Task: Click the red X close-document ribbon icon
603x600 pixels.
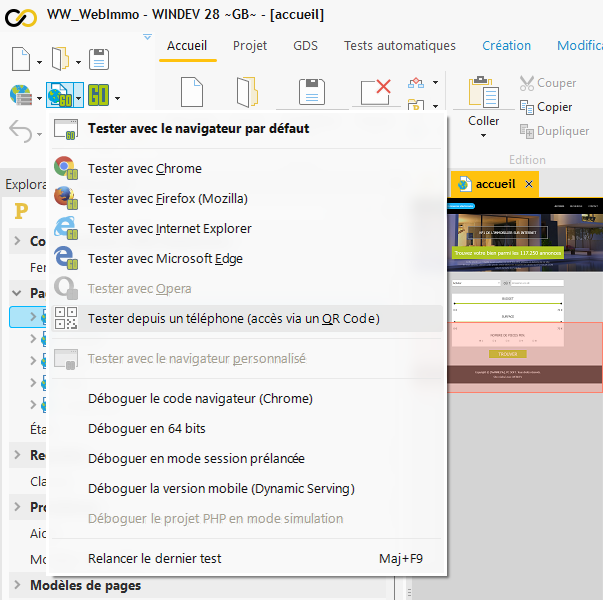Action: [376, 92]
